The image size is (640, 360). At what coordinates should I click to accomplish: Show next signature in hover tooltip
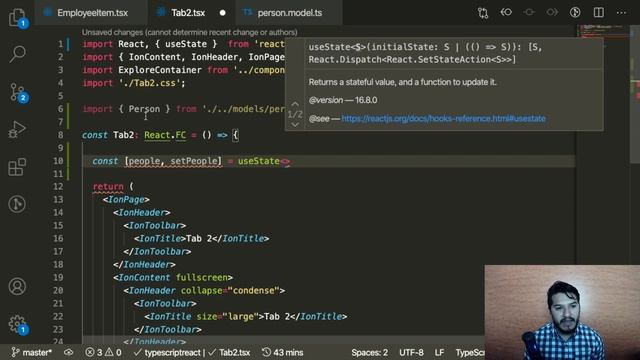tap(295, 124)
